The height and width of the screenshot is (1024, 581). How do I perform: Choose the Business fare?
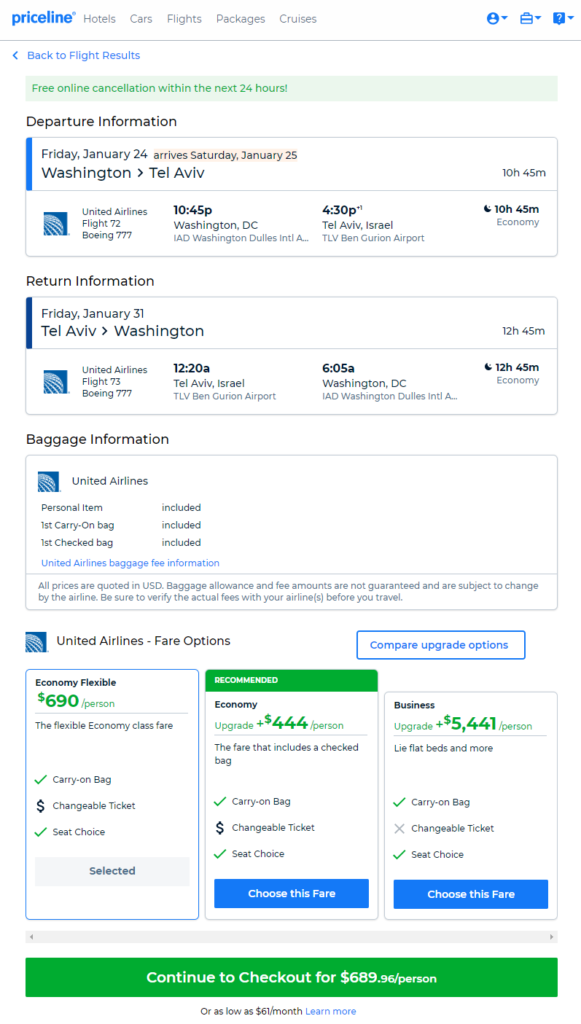click(471, 894)
